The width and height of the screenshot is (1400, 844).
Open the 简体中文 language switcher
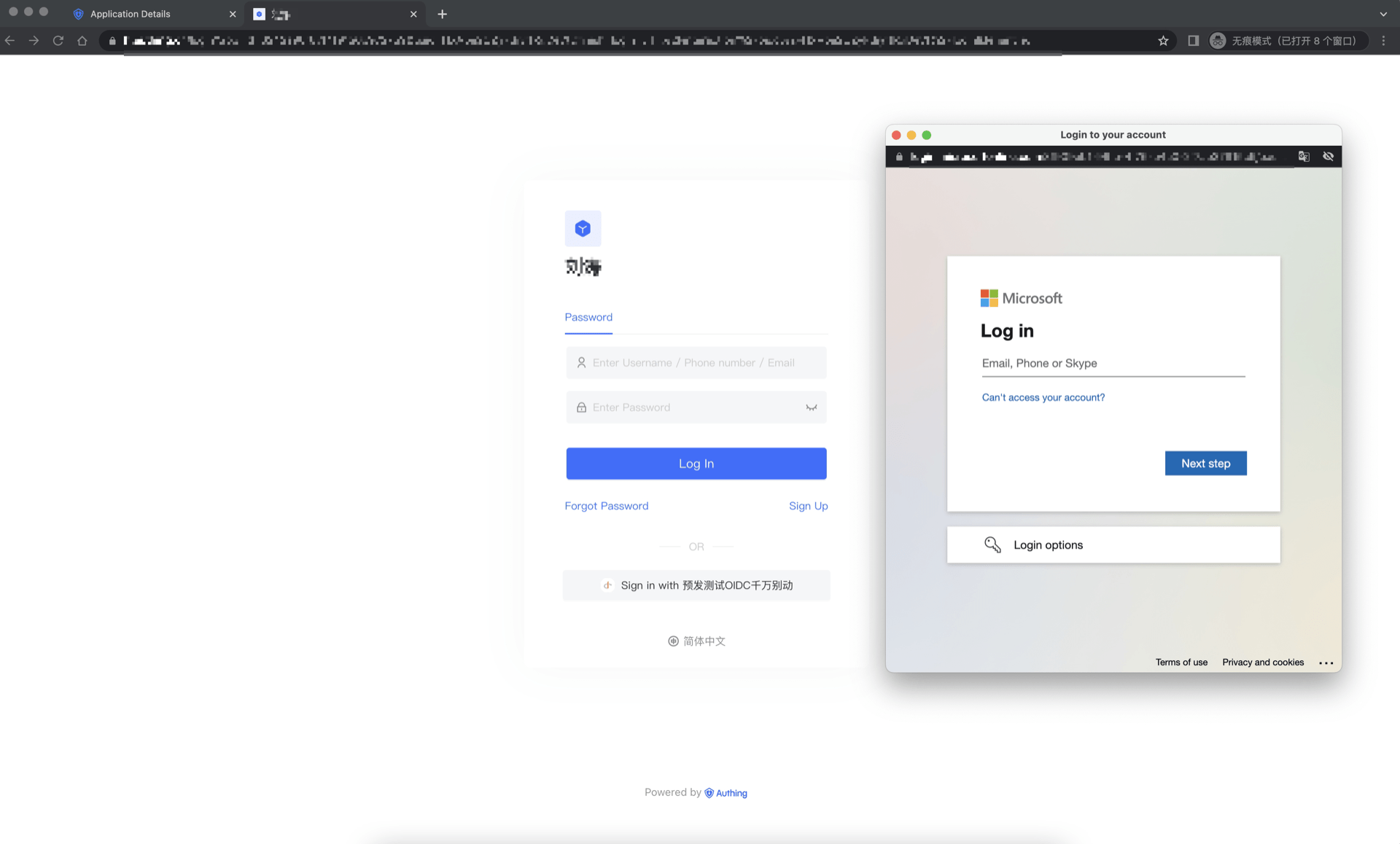coord(696,641)
